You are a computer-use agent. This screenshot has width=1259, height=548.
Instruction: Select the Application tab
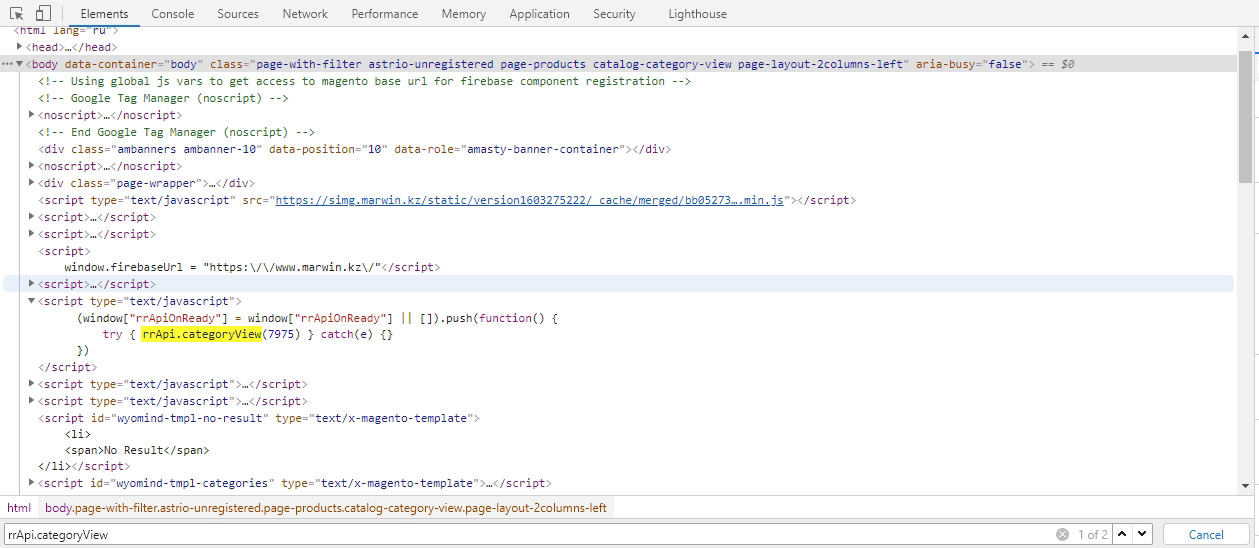point(539,14)
